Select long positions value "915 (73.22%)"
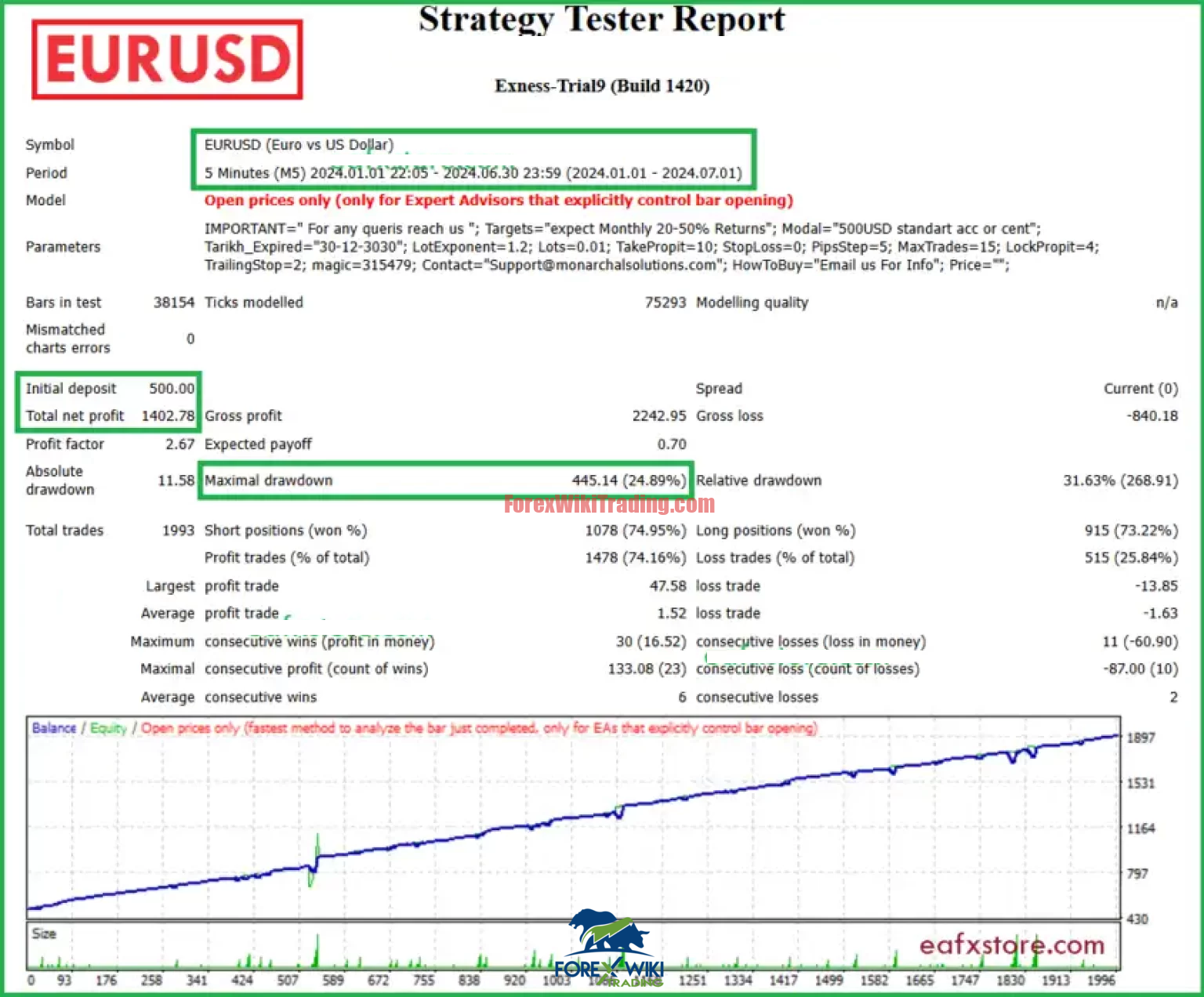The width and height of the screenshot is (1204, 997). [x=1131, y=531]
